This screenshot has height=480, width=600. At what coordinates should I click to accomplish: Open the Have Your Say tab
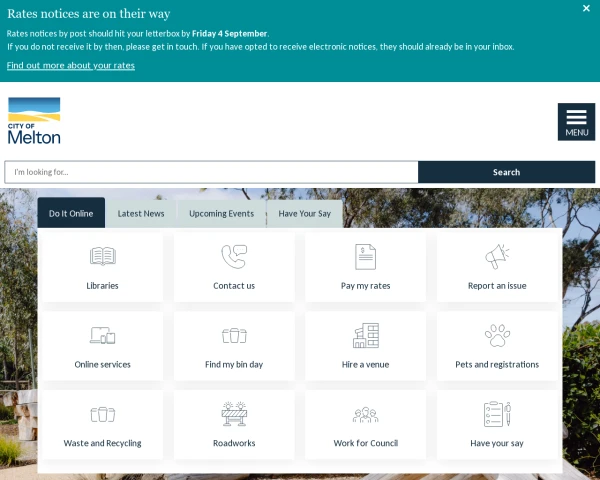[x=305, y=214]
